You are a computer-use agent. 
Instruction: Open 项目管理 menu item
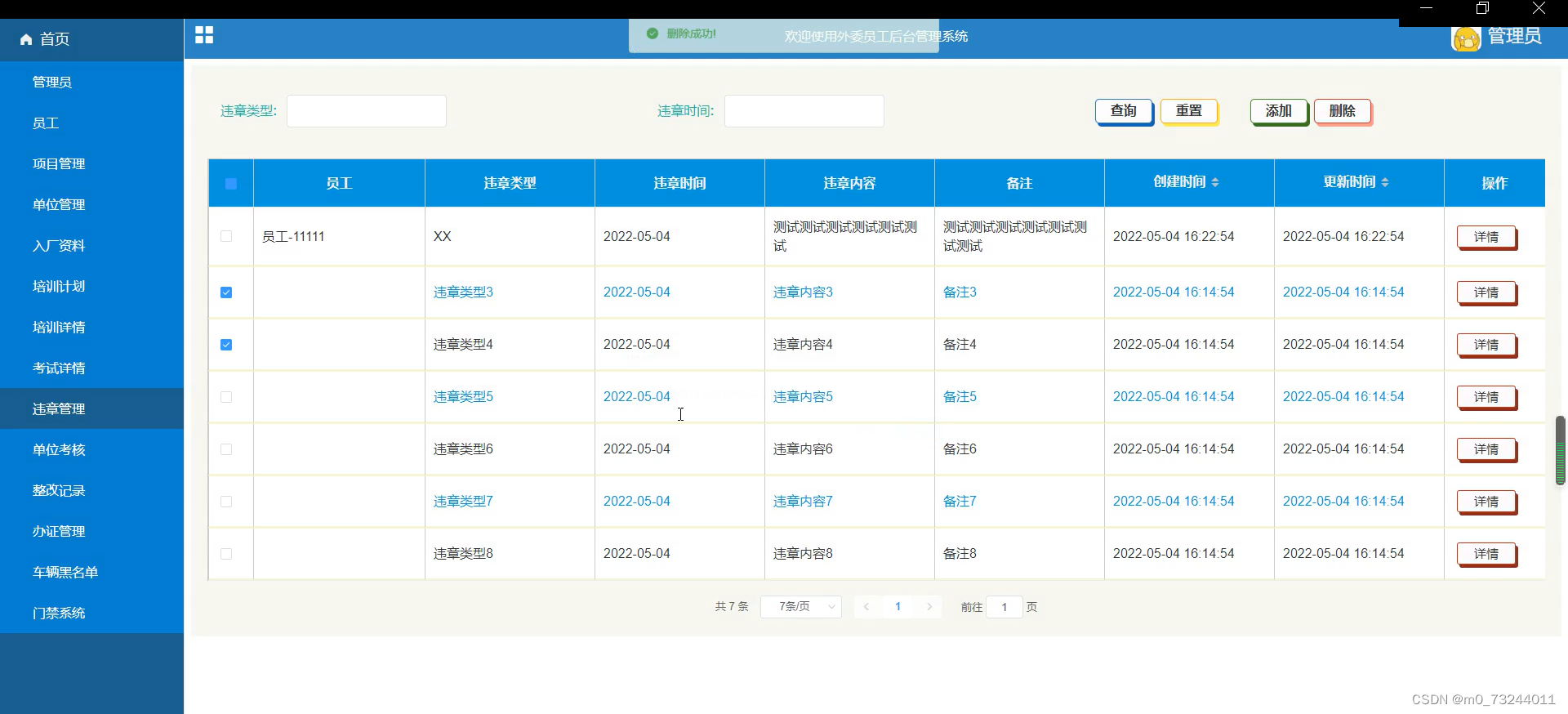click(91, 163)
